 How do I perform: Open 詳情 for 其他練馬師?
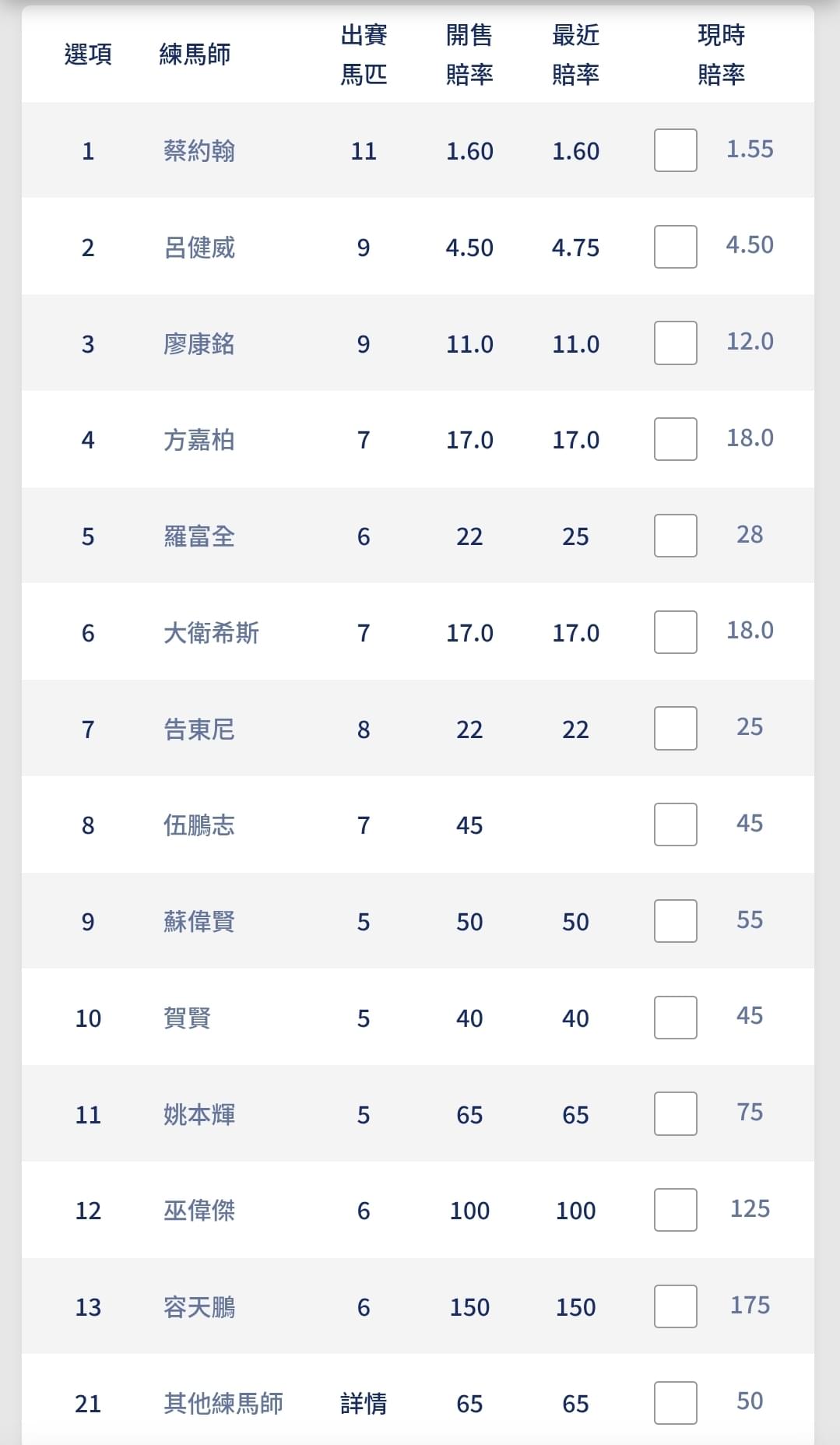pyautogui.click(x=364, y=1404)
